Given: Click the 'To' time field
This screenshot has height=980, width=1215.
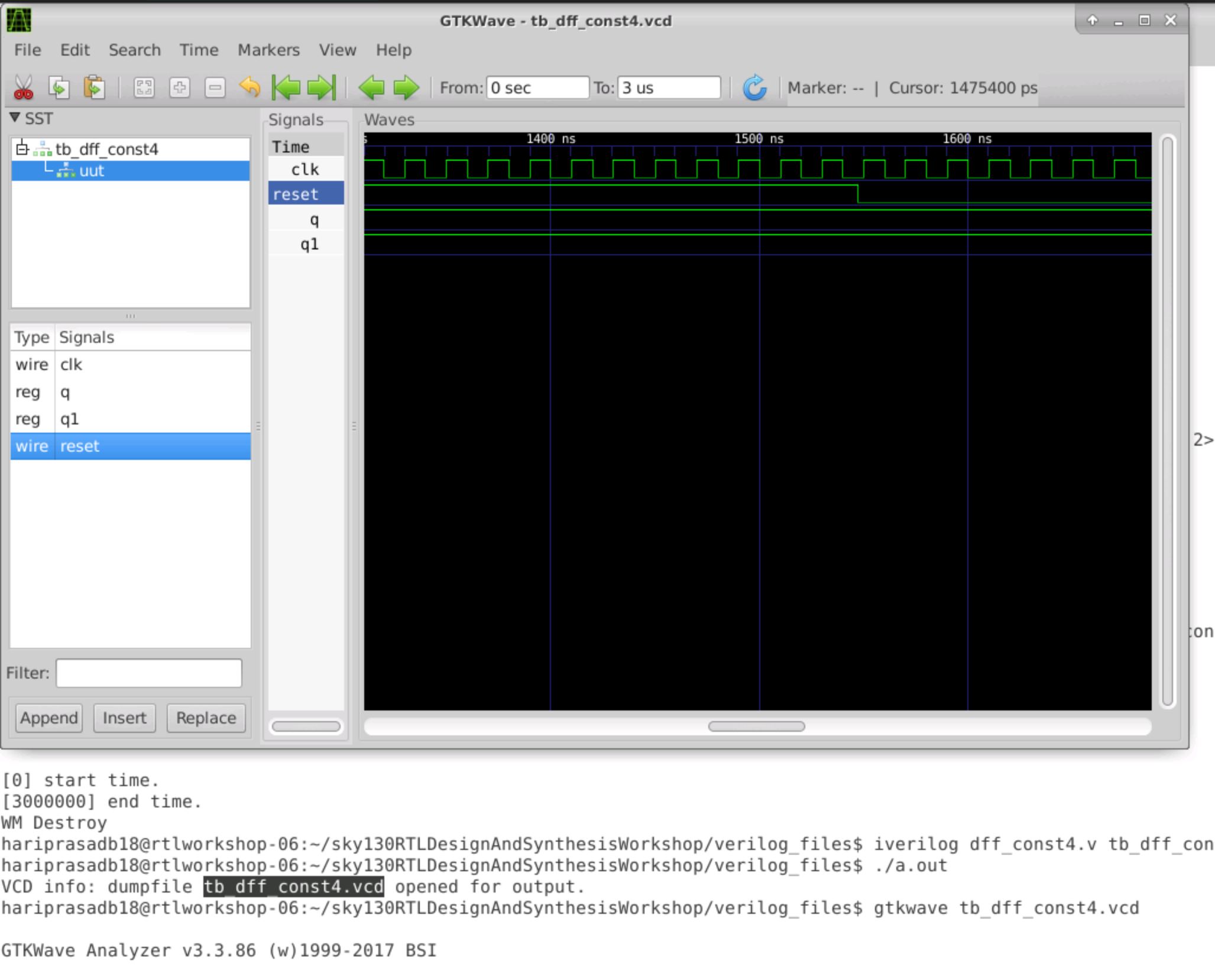Looking at the screenshot, I should 668,87.
